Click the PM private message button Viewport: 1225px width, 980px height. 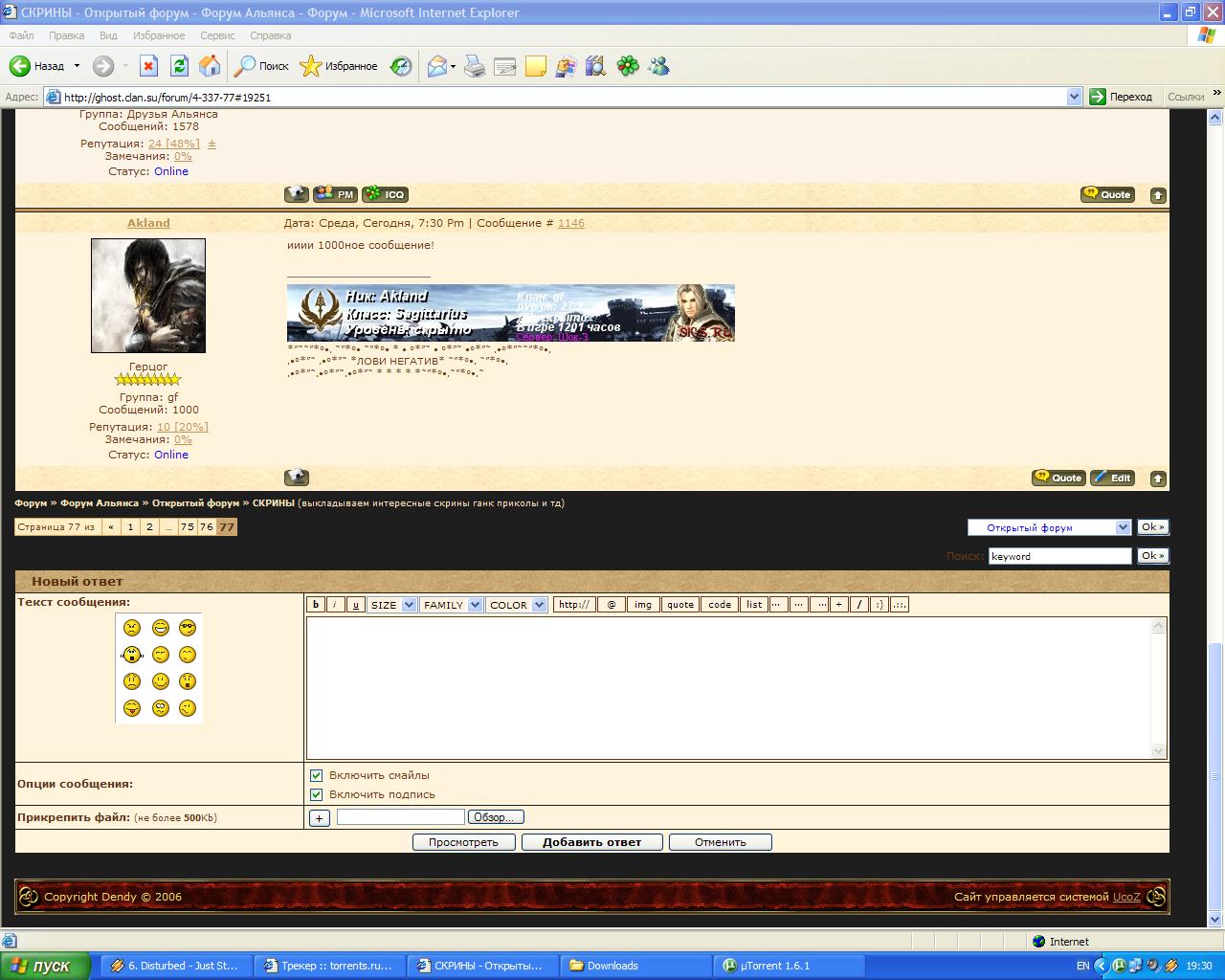tap(335, 194)
